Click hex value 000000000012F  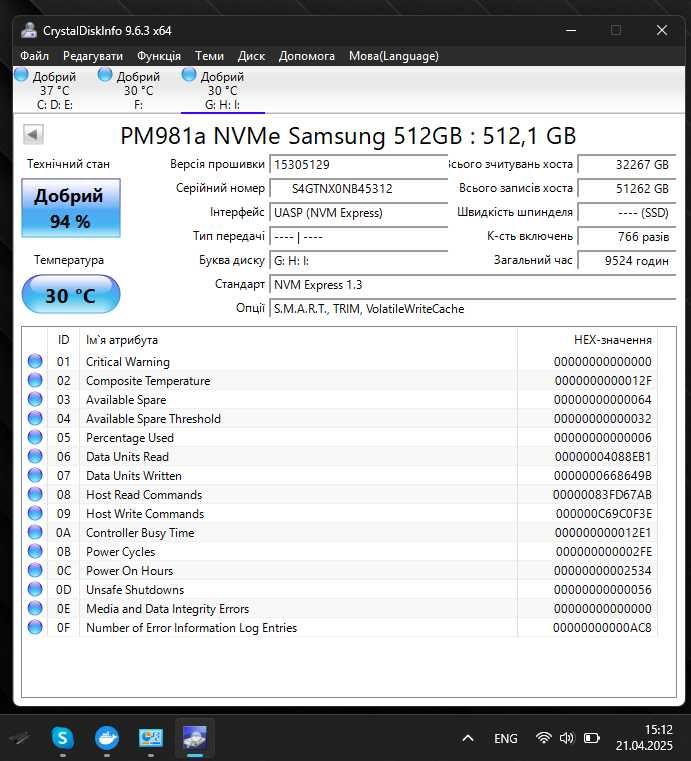tap(603, 380)
